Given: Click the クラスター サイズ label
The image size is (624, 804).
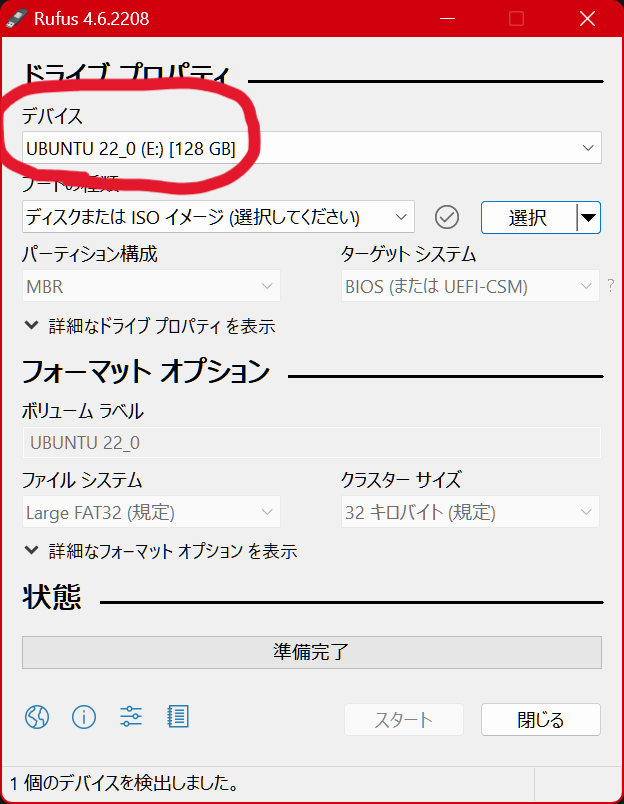Looking at the screenshot, I should (x=401, y=480).
